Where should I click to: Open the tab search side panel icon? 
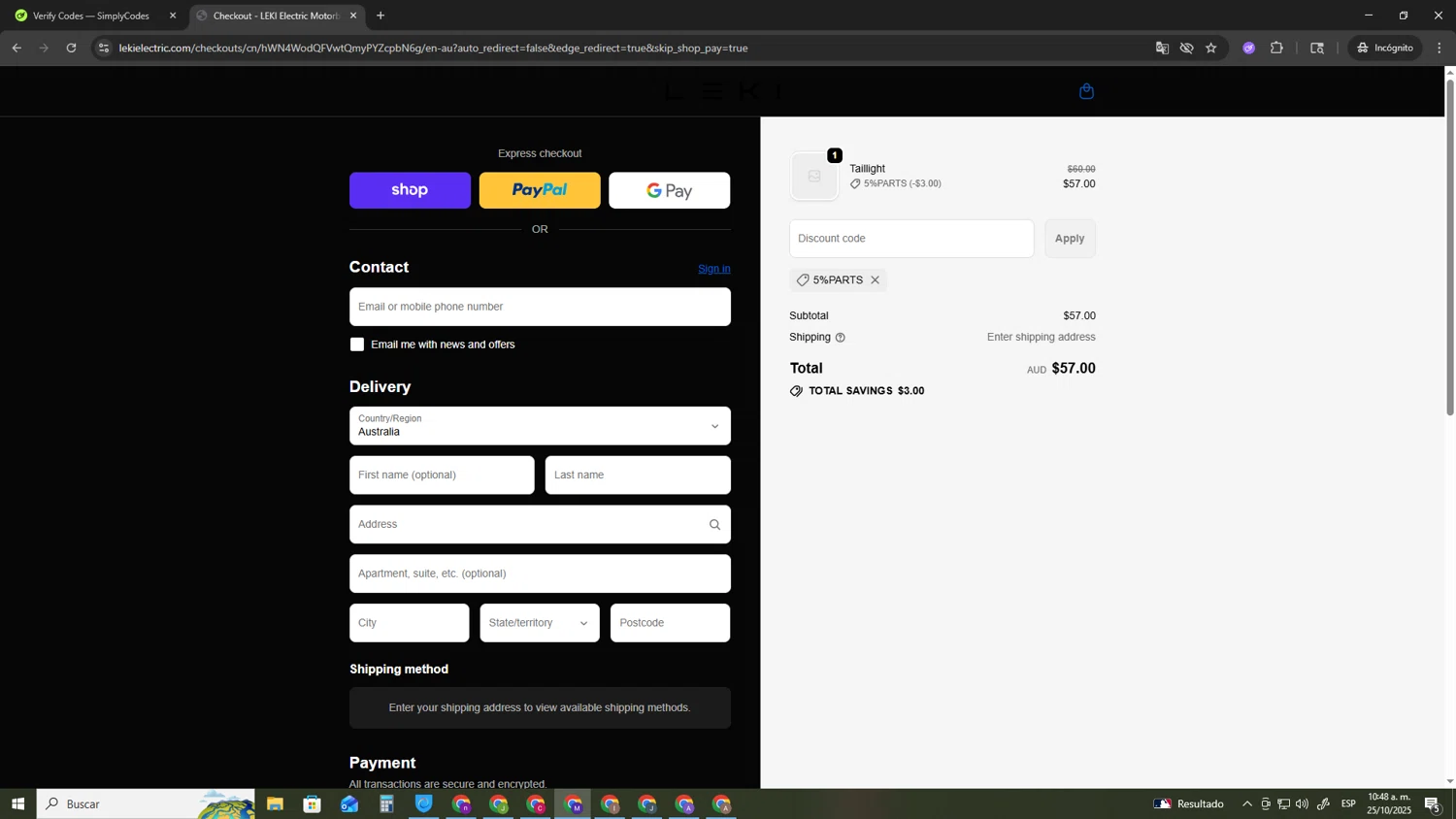pyautogui.click(x=1317, y=48)
